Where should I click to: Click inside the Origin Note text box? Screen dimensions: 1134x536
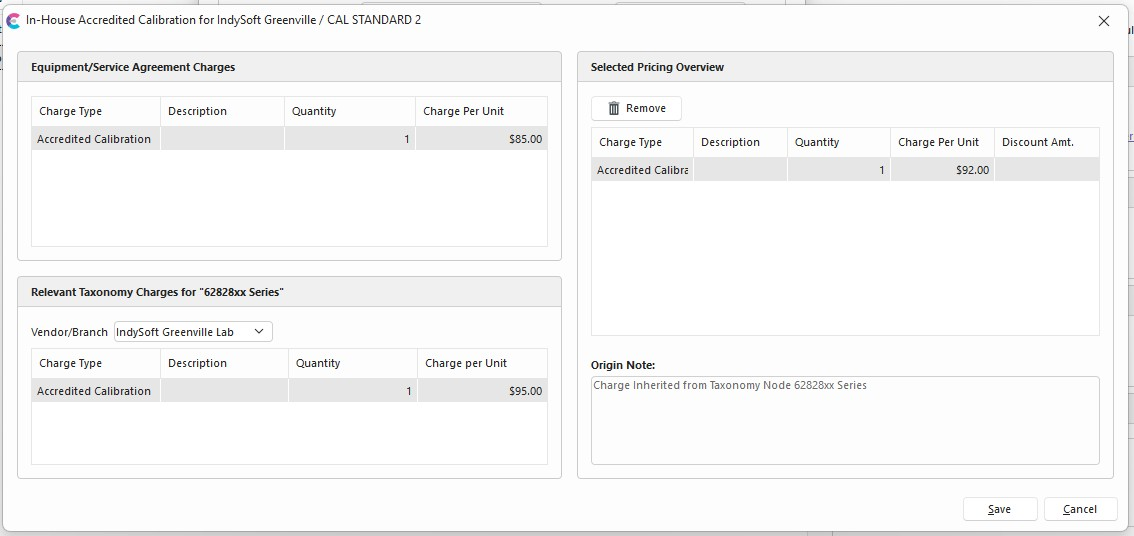[845, 420]
